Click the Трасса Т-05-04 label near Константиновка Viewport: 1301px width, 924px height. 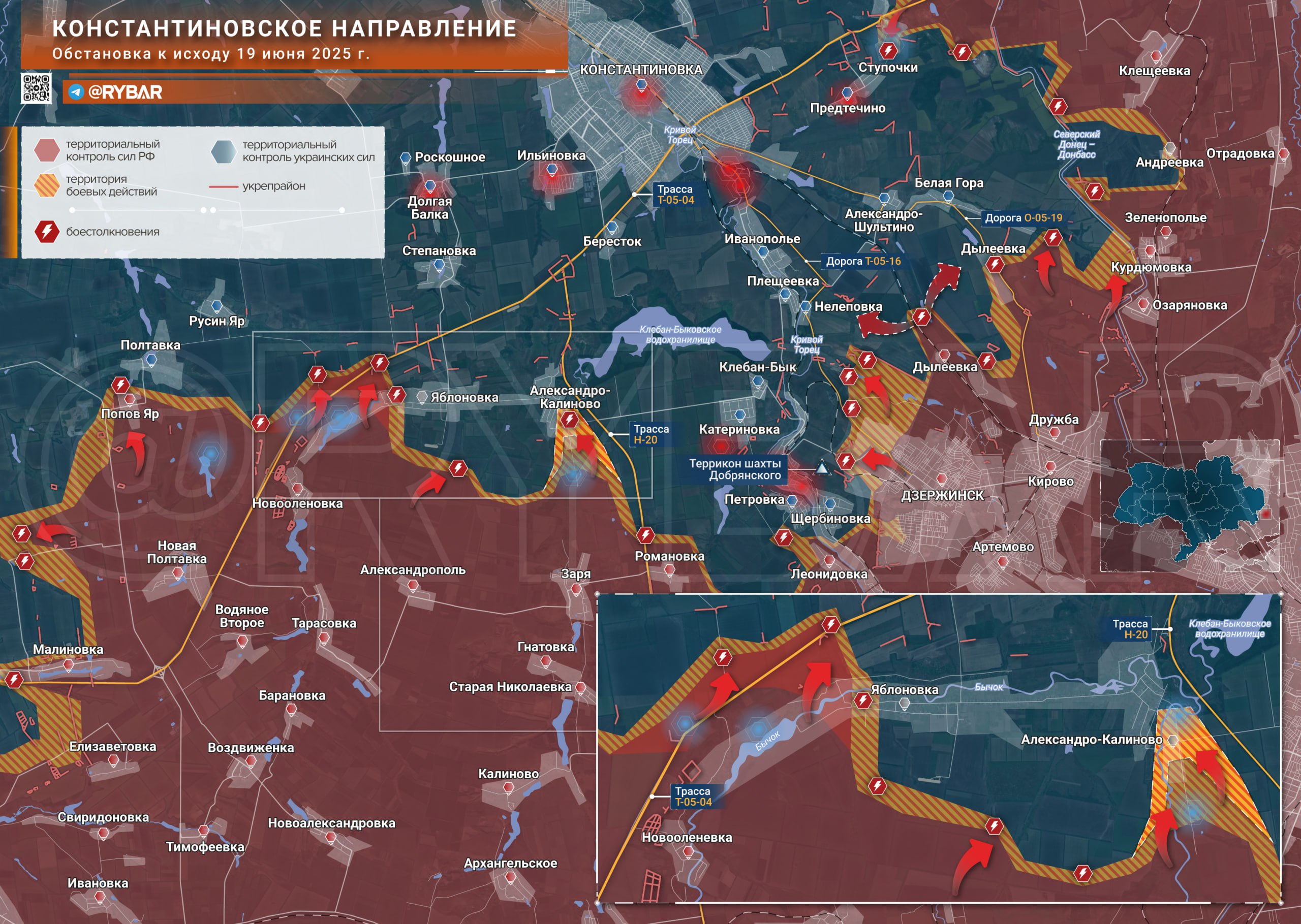click(675, 195)
